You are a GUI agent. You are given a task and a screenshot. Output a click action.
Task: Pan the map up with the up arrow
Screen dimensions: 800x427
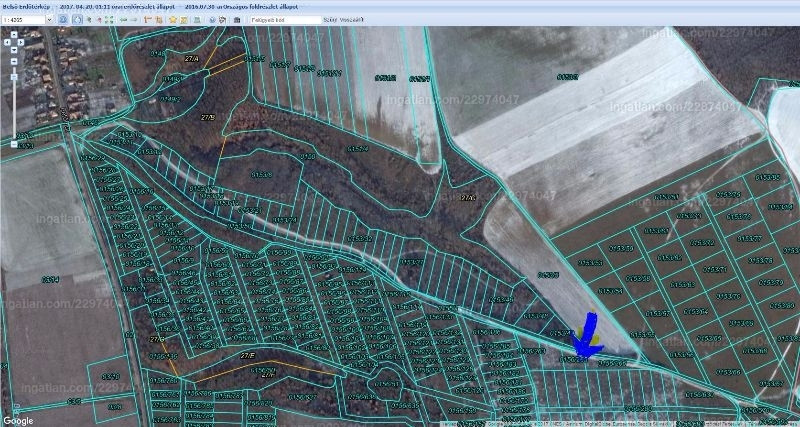[x=14, y=34]
